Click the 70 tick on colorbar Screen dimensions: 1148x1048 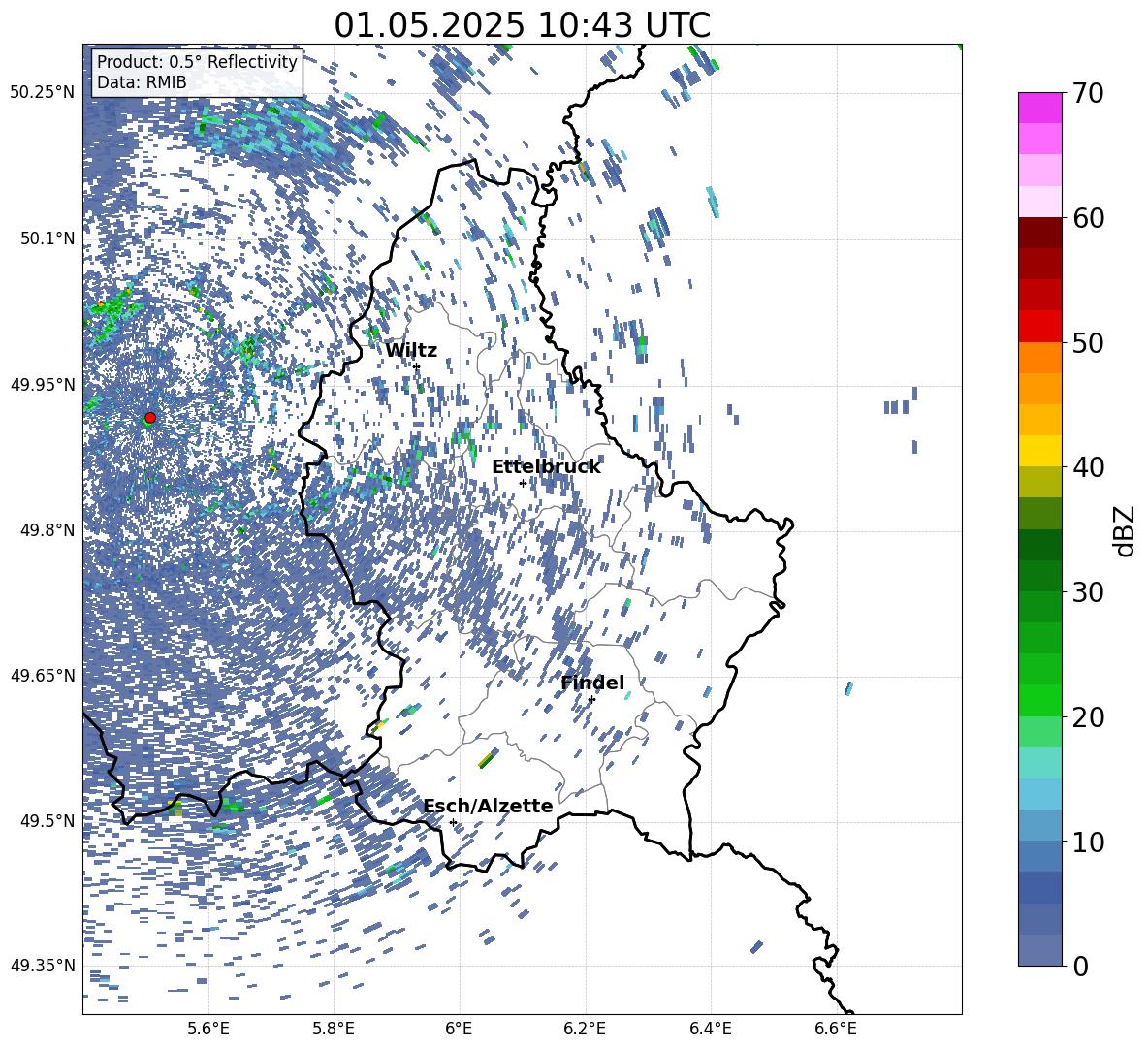(x=1087, y=94)
